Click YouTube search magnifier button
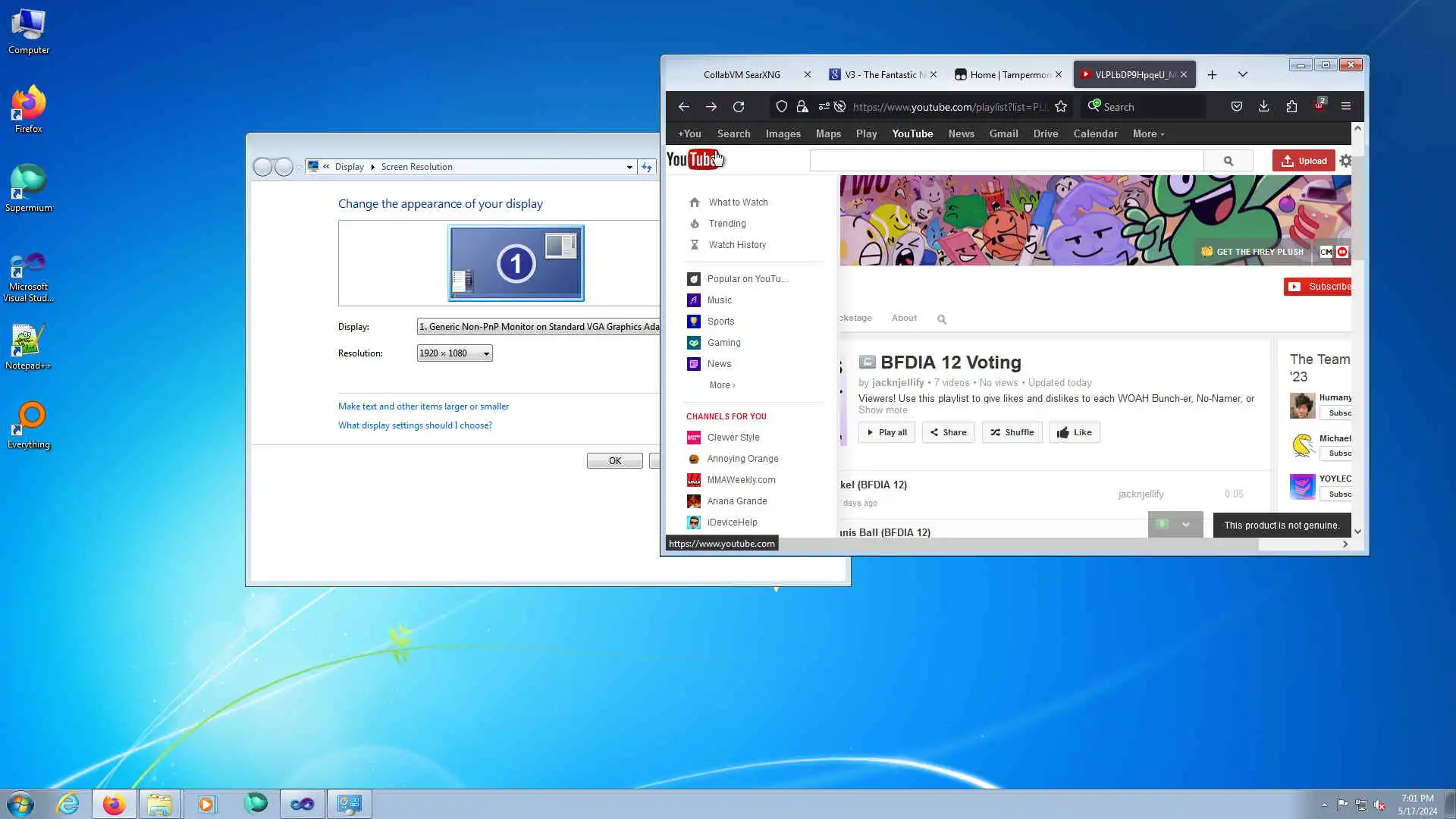This screenshot has width=1456, height=819. click(x=1228, y=161)
